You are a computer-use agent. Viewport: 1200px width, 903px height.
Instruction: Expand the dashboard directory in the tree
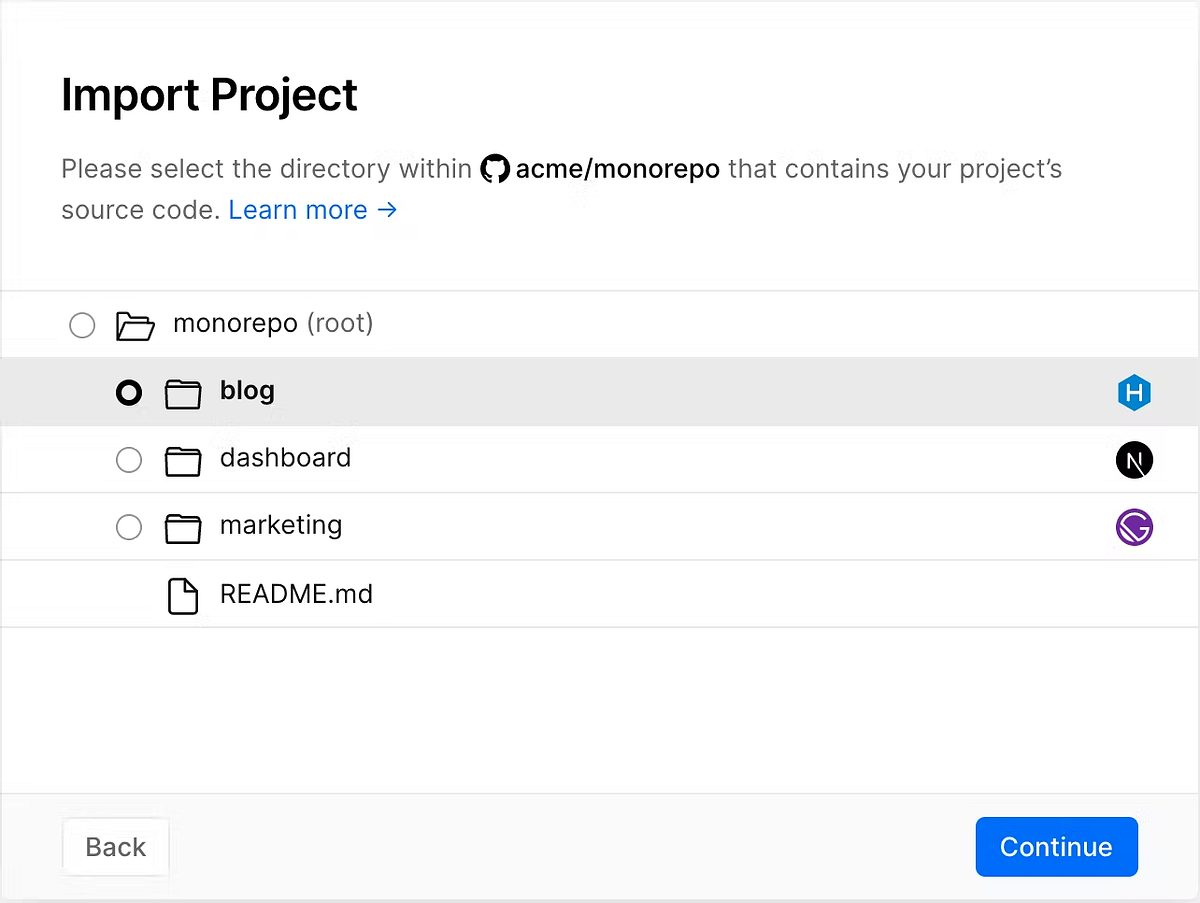(x=285, y=458)
